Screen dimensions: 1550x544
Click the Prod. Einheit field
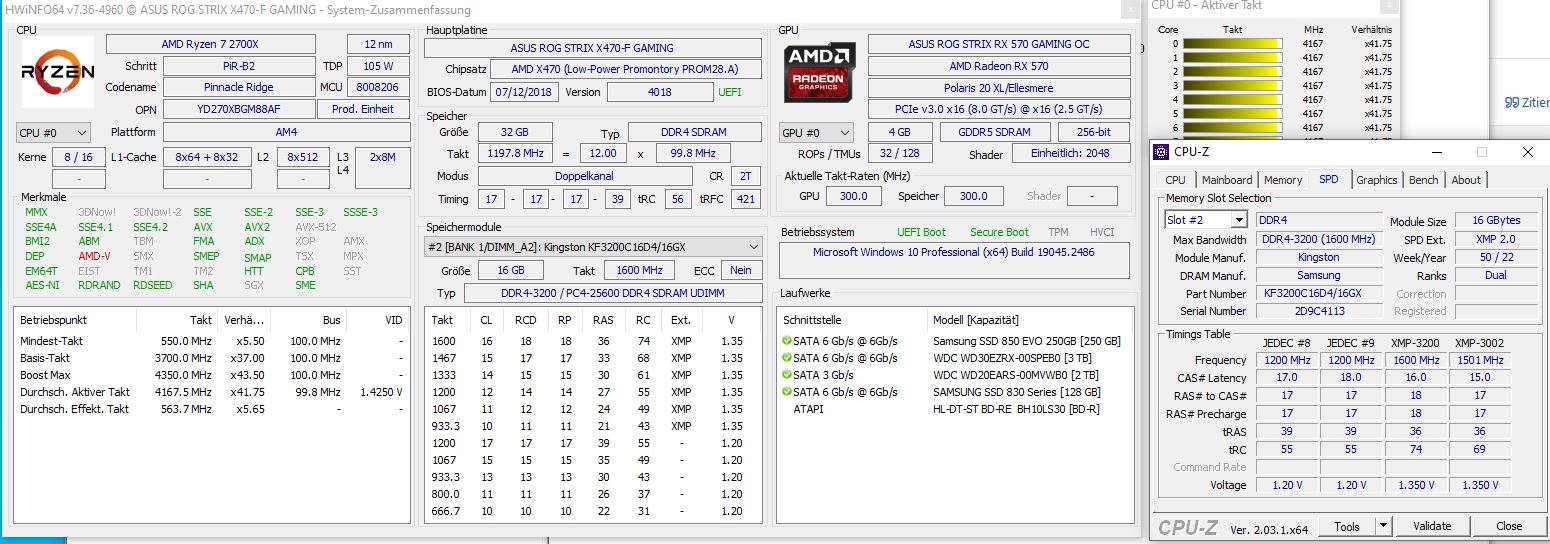pyautogui.click(x=365, y=109)
